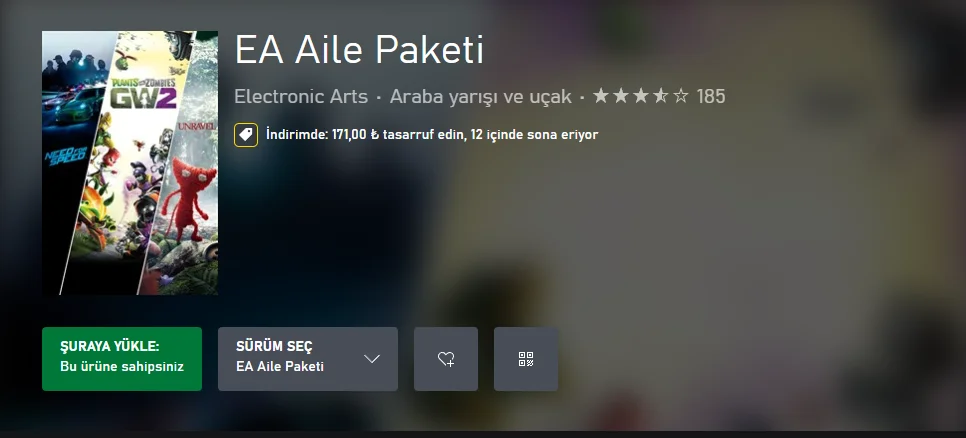Open the SÜRÜM SEÇ version dropdown
Screen dimensions: 966x438
pyautogui.click(x=307, y=359)
